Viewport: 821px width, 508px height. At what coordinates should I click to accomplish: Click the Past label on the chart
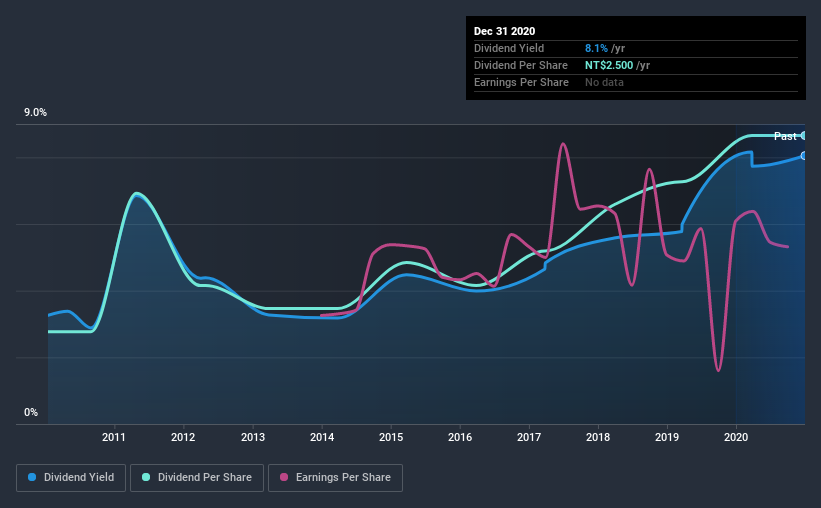click(x=785, y=136)
